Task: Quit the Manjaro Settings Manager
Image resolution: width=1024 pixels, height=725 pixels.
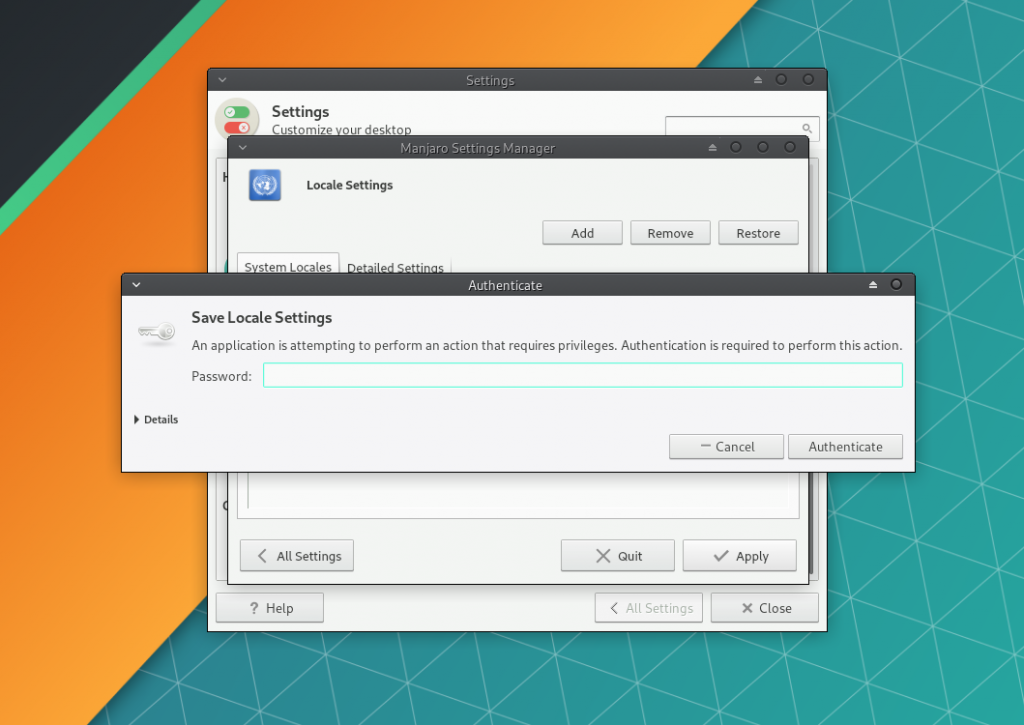Action: pyautogui.click(x=618, y=556)
